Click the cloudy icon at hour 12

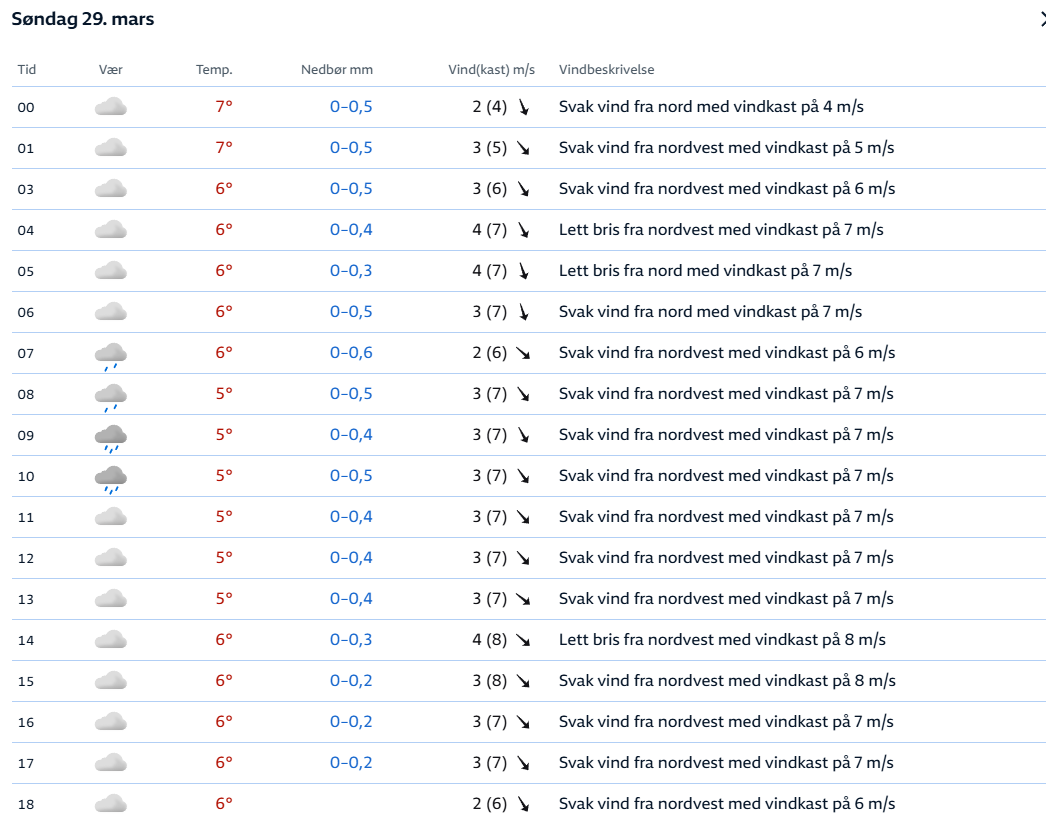tap(110, 558)
